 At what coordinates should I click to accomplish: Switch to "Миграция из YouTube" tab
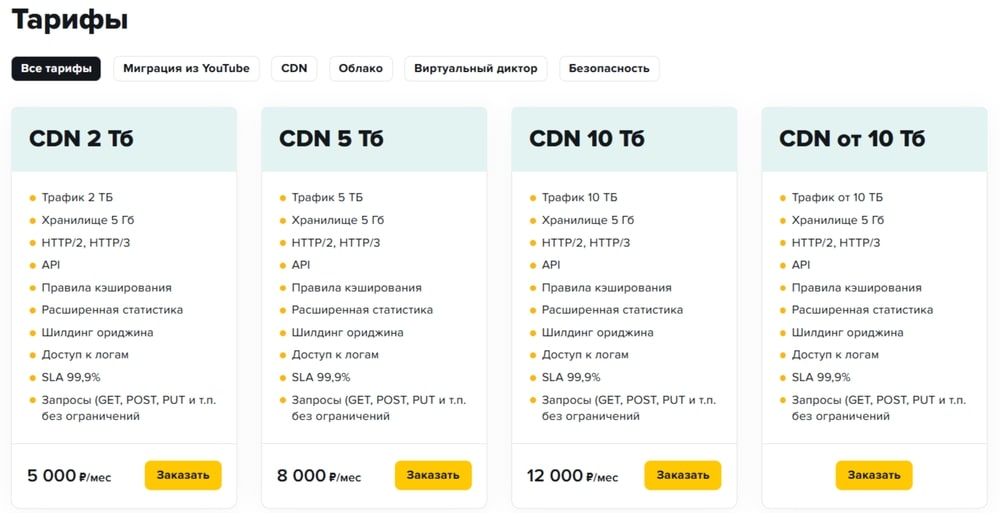point(186,68)
